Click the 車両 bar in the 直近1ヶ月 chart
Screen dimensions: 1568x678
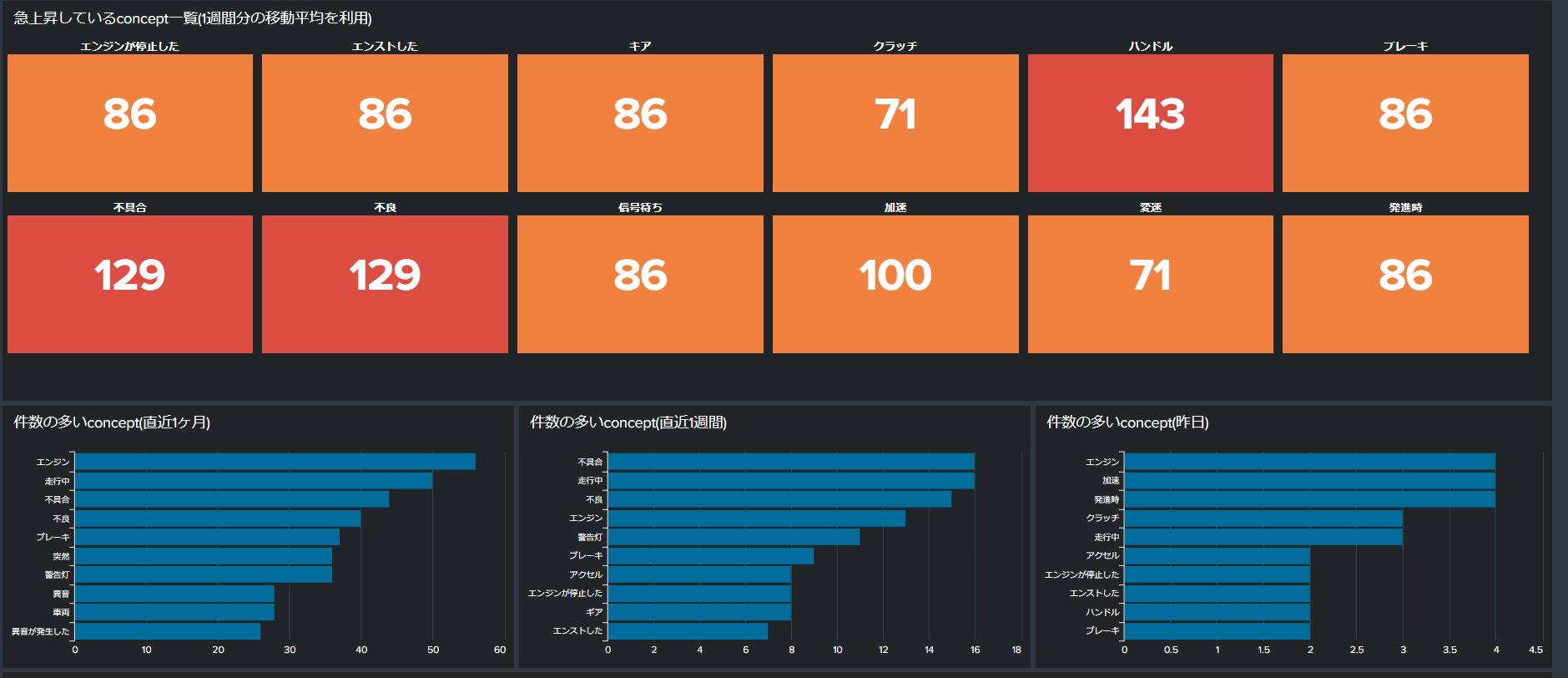click(174, 612)
